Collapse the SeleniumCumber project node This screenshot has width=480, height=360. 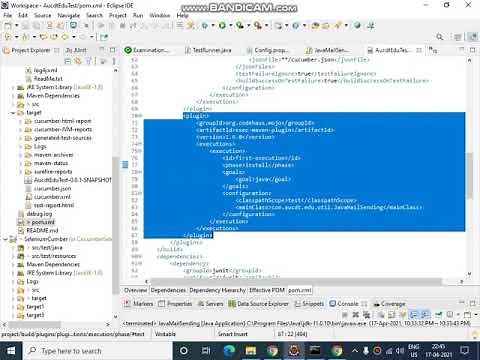(5, 239)
